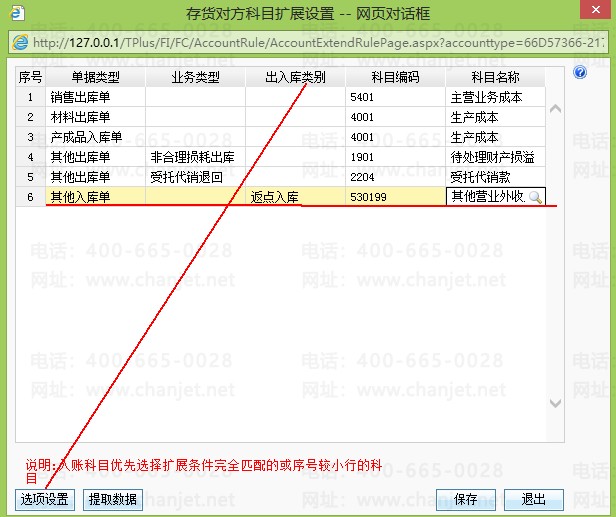
Task: Click the 1901 account code cell
Action: click(395, 157)
